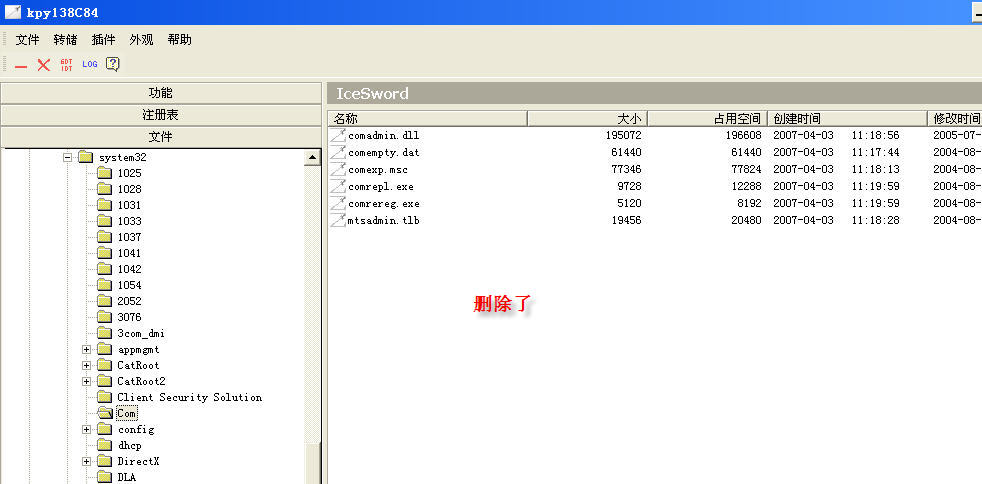Open the 帮助 menu
The height and width of the screenshot is (484, 982).
180,40
